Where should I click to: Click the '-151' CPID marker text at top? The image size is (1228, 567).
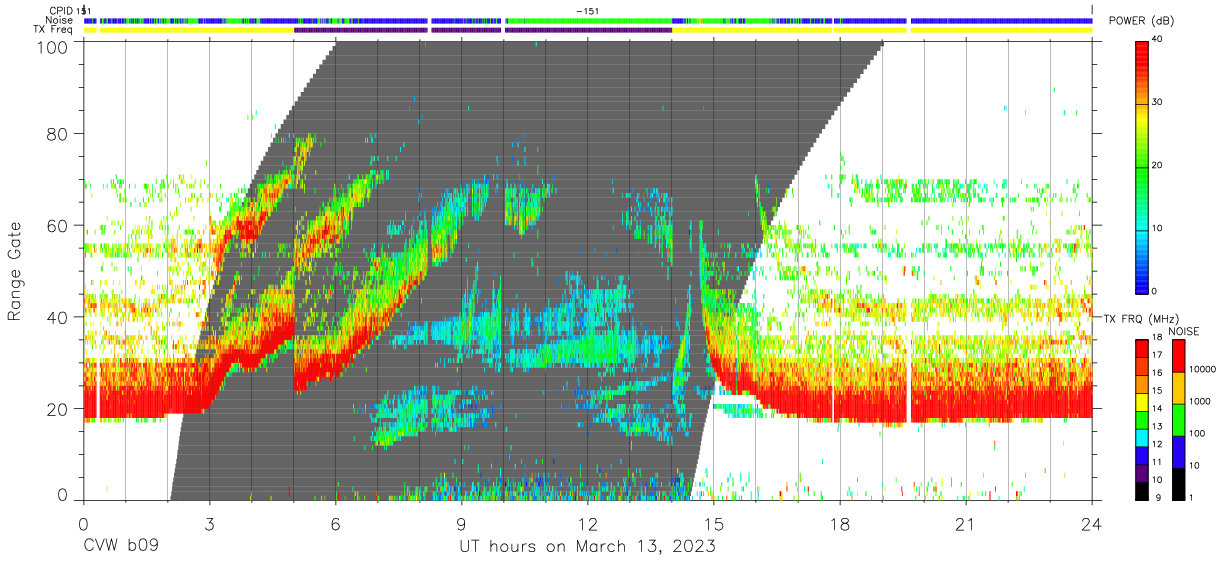(587, 10)
